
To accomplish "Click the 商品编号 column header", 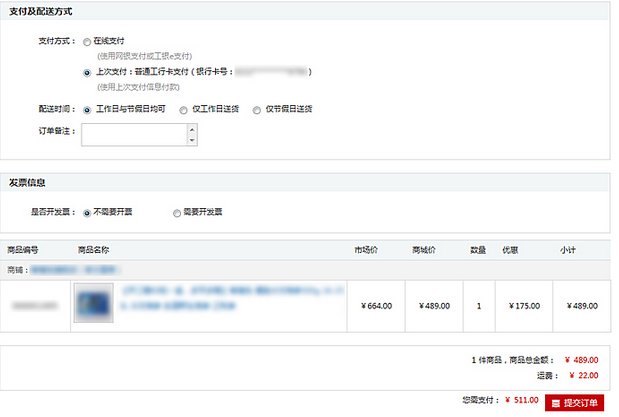I will tap(23, 250).
